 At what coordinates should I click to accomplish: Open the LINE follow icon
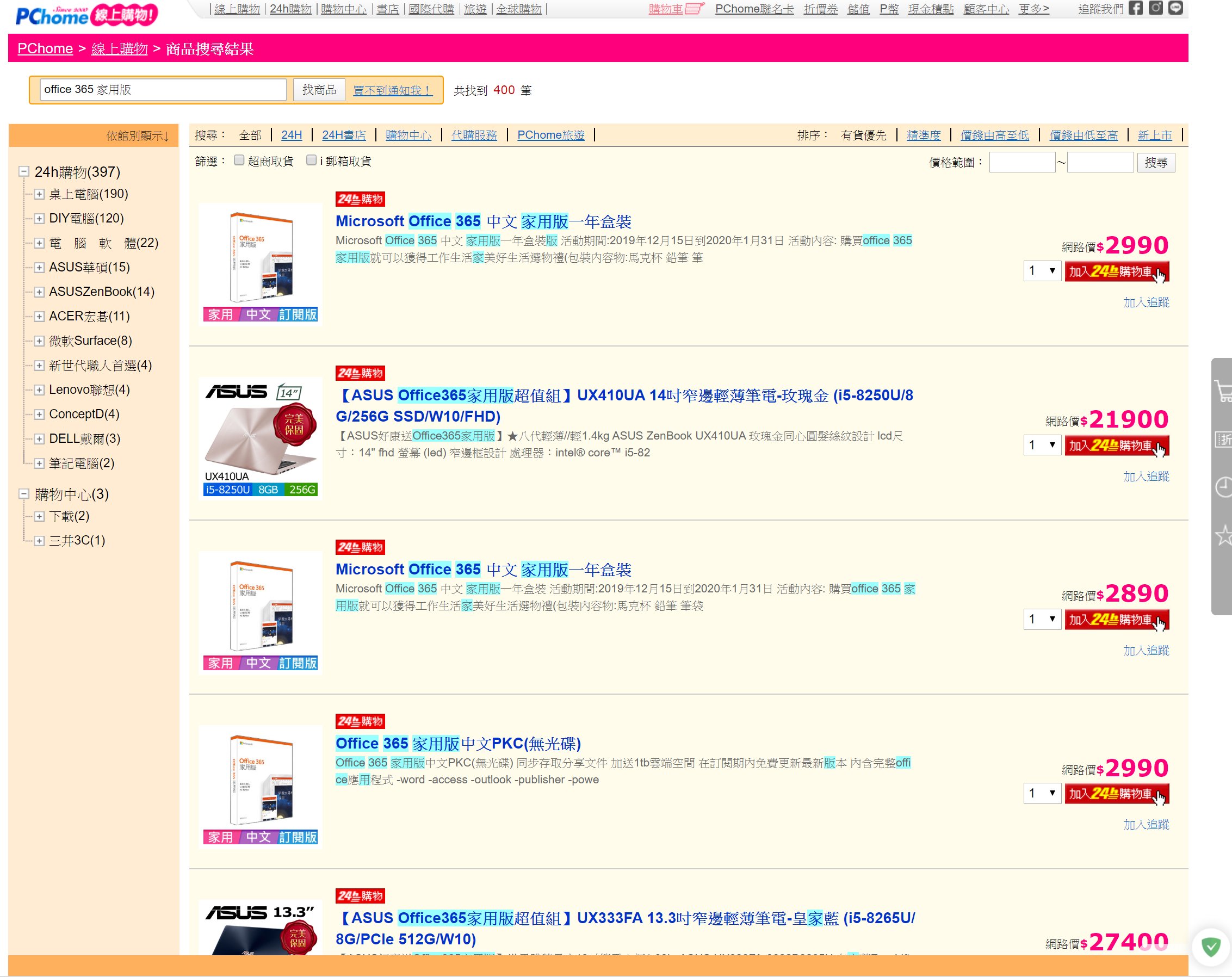[1175, 8]
